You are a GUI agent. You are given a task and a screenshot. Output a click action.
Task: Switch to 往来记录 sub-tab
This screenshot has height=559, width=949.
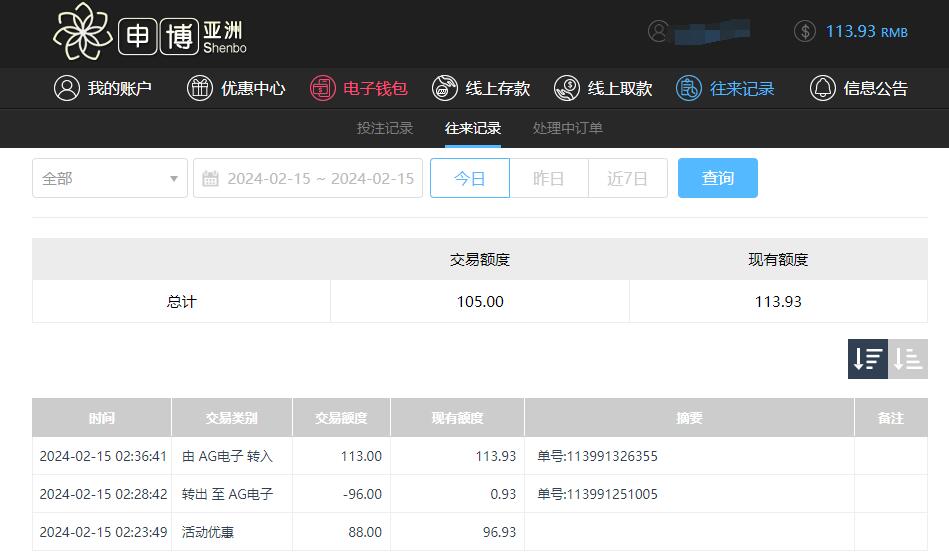point(473,128)
